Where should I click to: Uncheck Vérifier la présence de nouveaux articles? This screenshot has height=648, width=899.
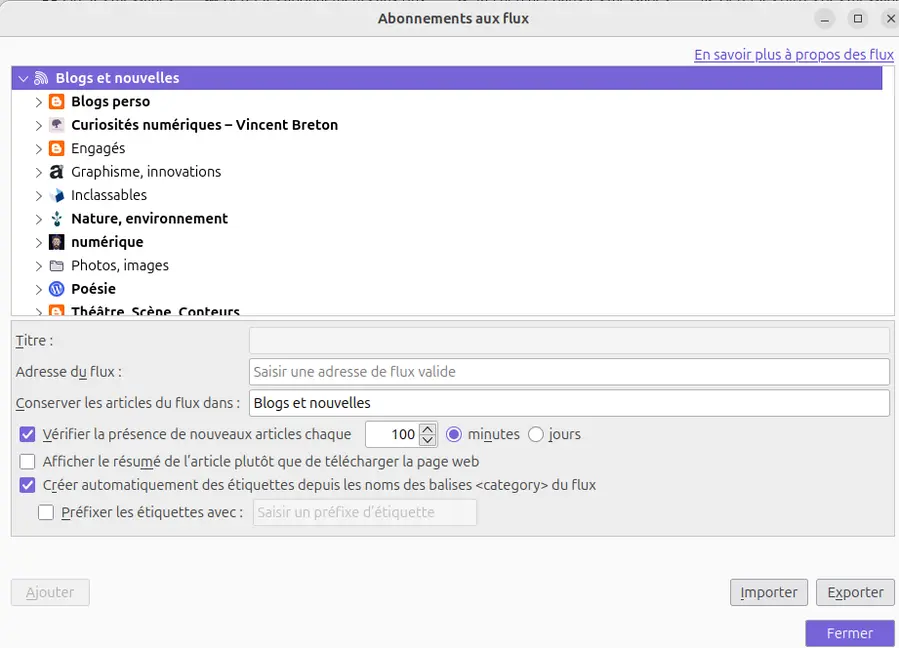(x=27, y=434)
